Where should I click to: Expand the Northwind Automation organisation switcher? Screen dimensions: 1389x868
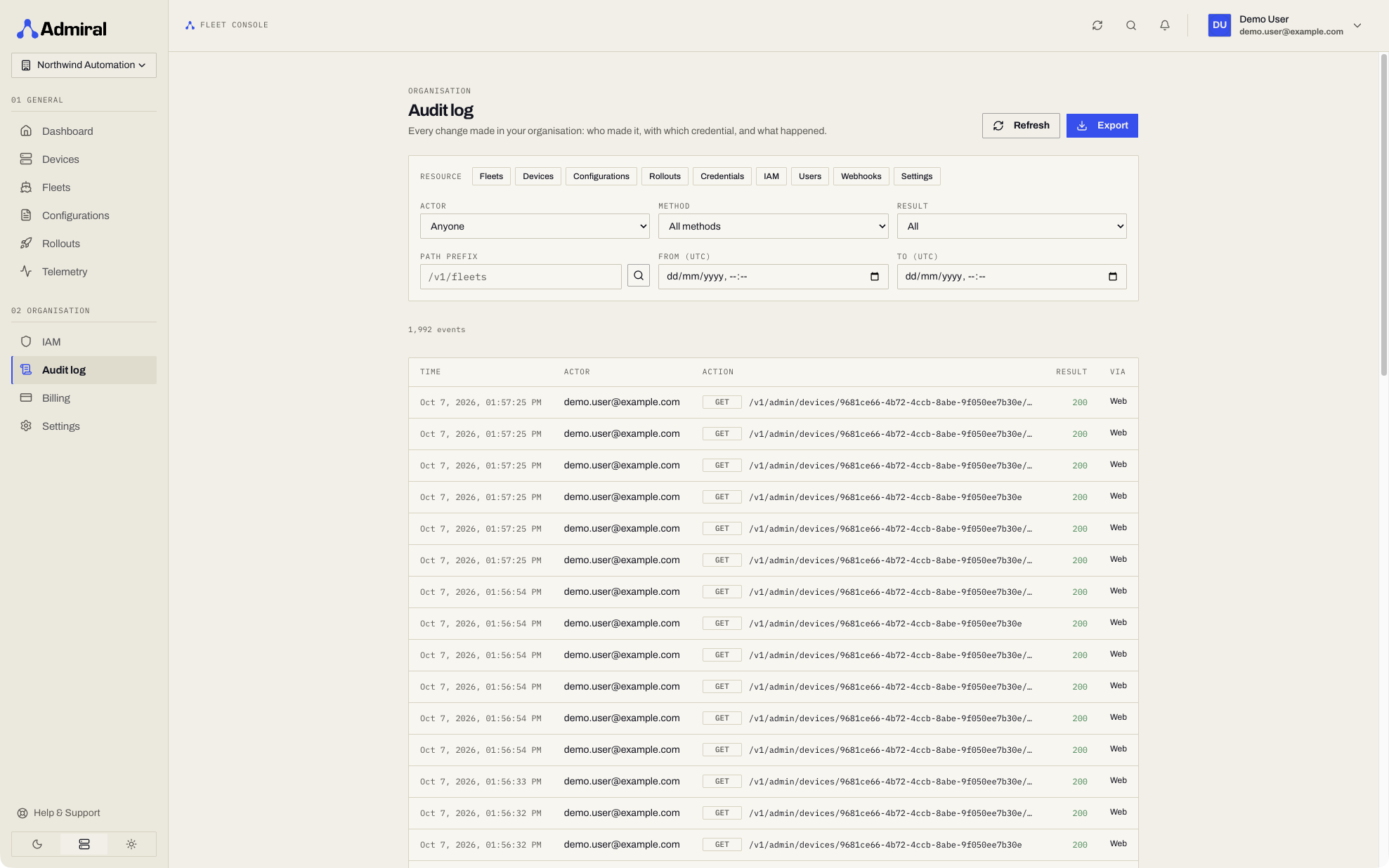(x=84, y=65)
